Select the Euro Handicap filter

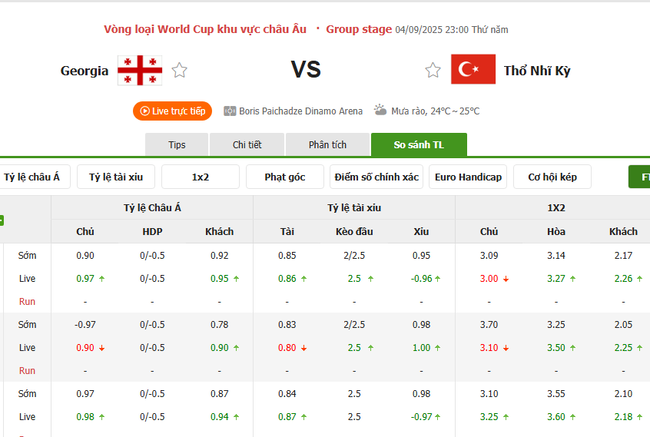[468, 177]
